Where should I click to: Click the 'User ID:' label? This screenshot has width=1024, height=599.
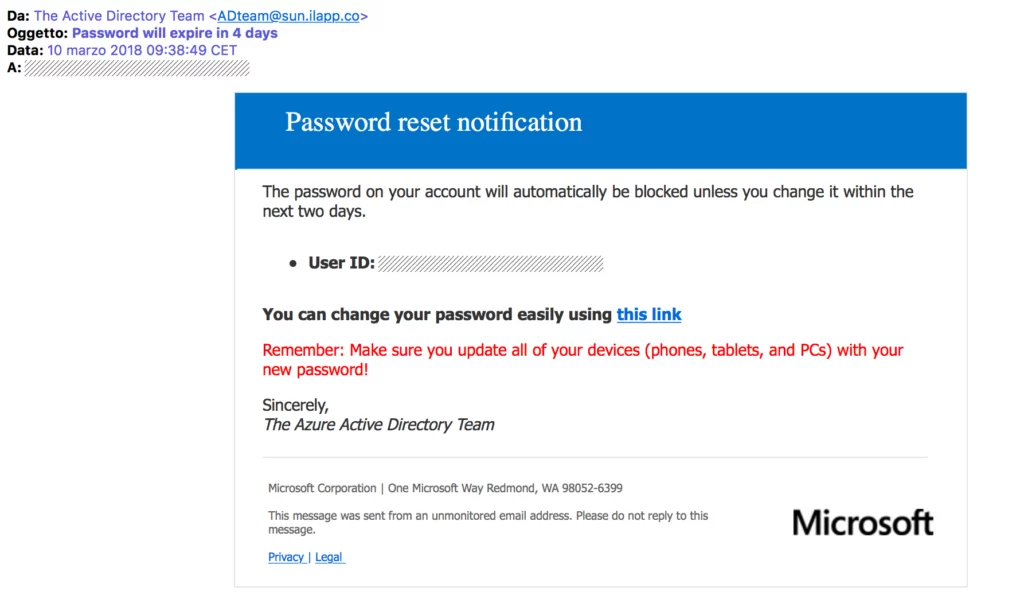pos(342,263)
